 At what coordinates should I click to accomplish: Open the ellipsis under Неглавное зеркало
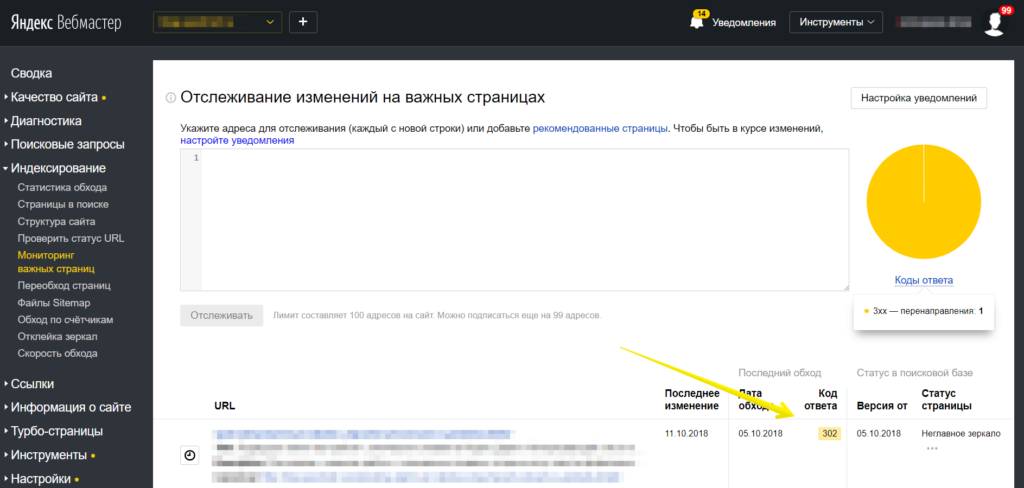pyautogui.click(x=932, y=448)
